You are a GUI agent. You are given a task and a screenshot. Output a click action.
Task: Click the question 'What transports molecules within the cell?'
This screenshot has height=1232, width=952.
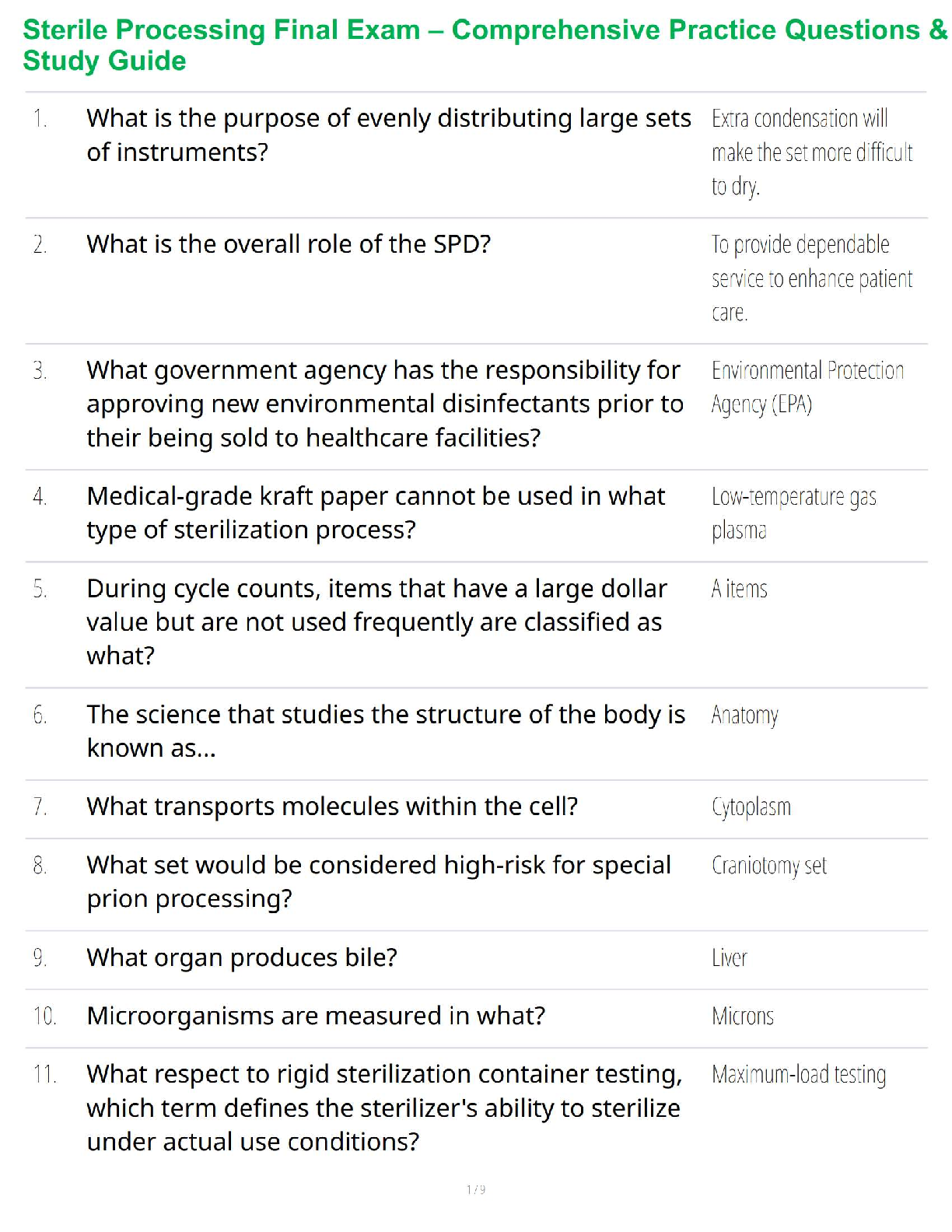[332, 807]
